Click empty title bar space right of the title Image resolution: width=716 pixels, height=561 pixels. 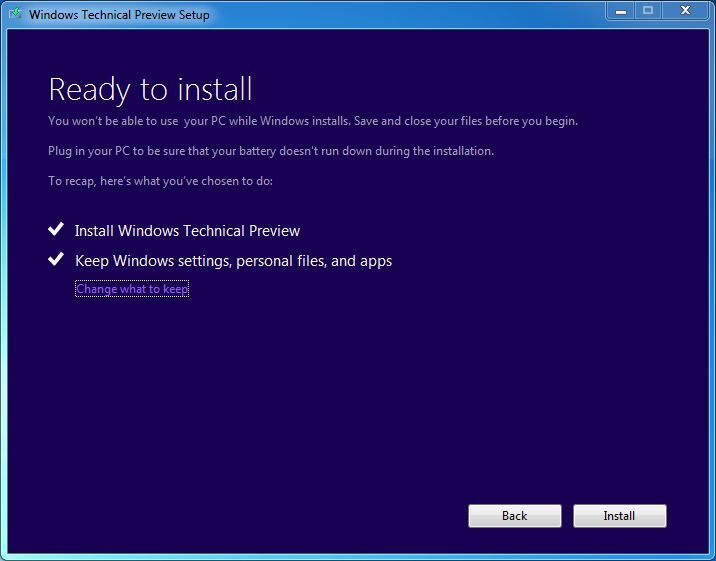tap(400, 14)
